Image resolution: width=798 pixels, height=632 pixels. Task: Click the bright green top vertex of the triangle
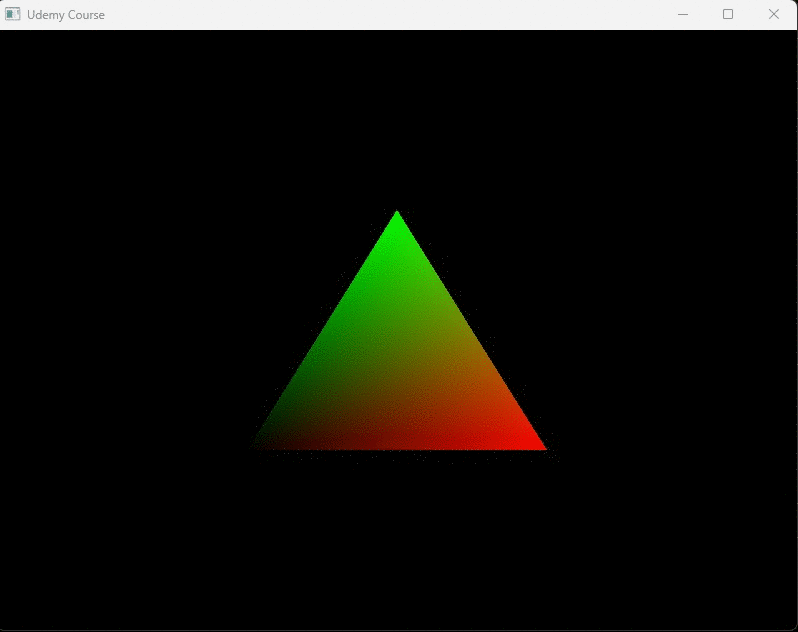click(x=397, y=218)
